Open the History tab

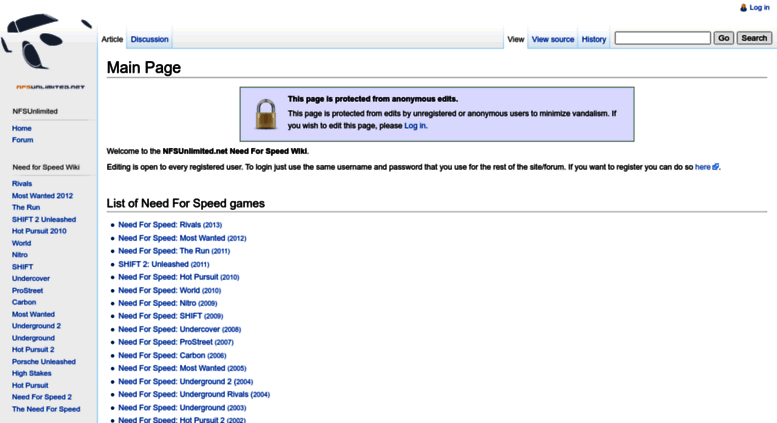pyautogui.click(x=594, y=39)
